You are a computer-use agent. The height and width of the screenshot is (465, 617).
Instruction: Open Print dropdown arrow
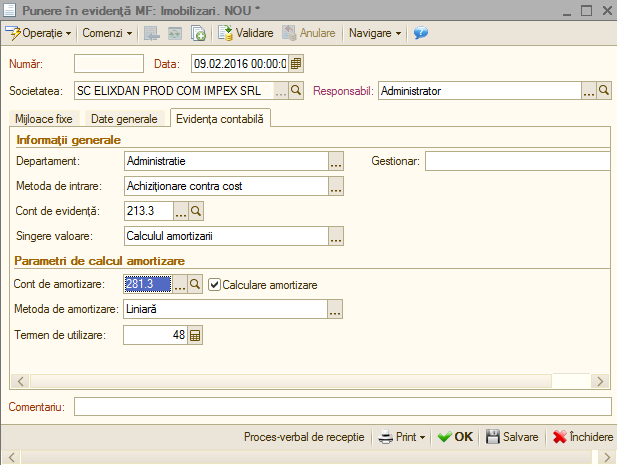[x=422, y=437]
